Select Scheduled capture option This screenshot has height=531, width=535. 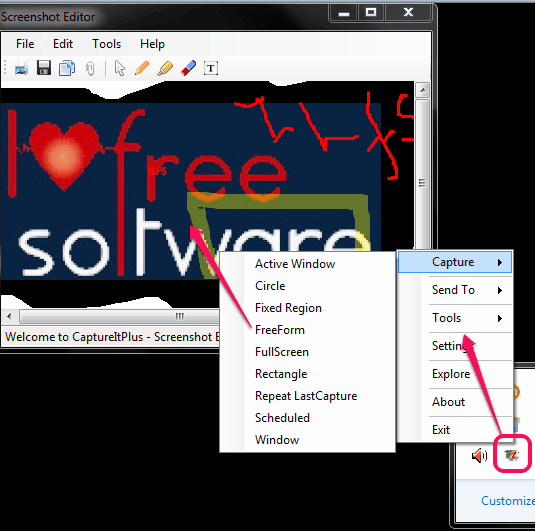click(307, 418)
